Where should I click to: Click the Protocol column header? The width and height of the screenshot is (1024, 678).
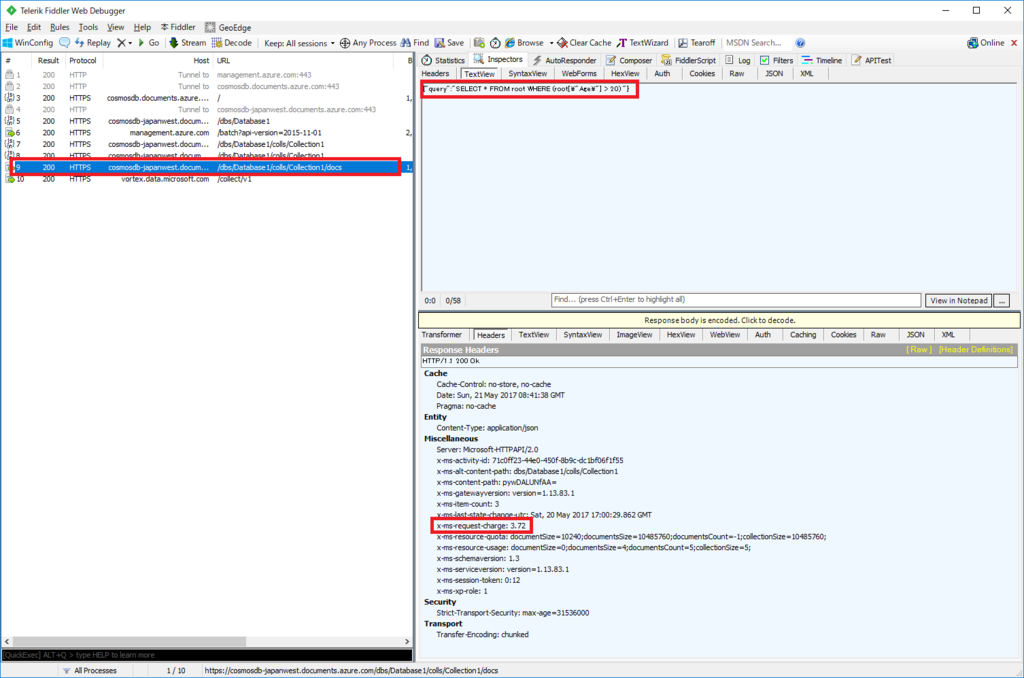pos(83,60)
